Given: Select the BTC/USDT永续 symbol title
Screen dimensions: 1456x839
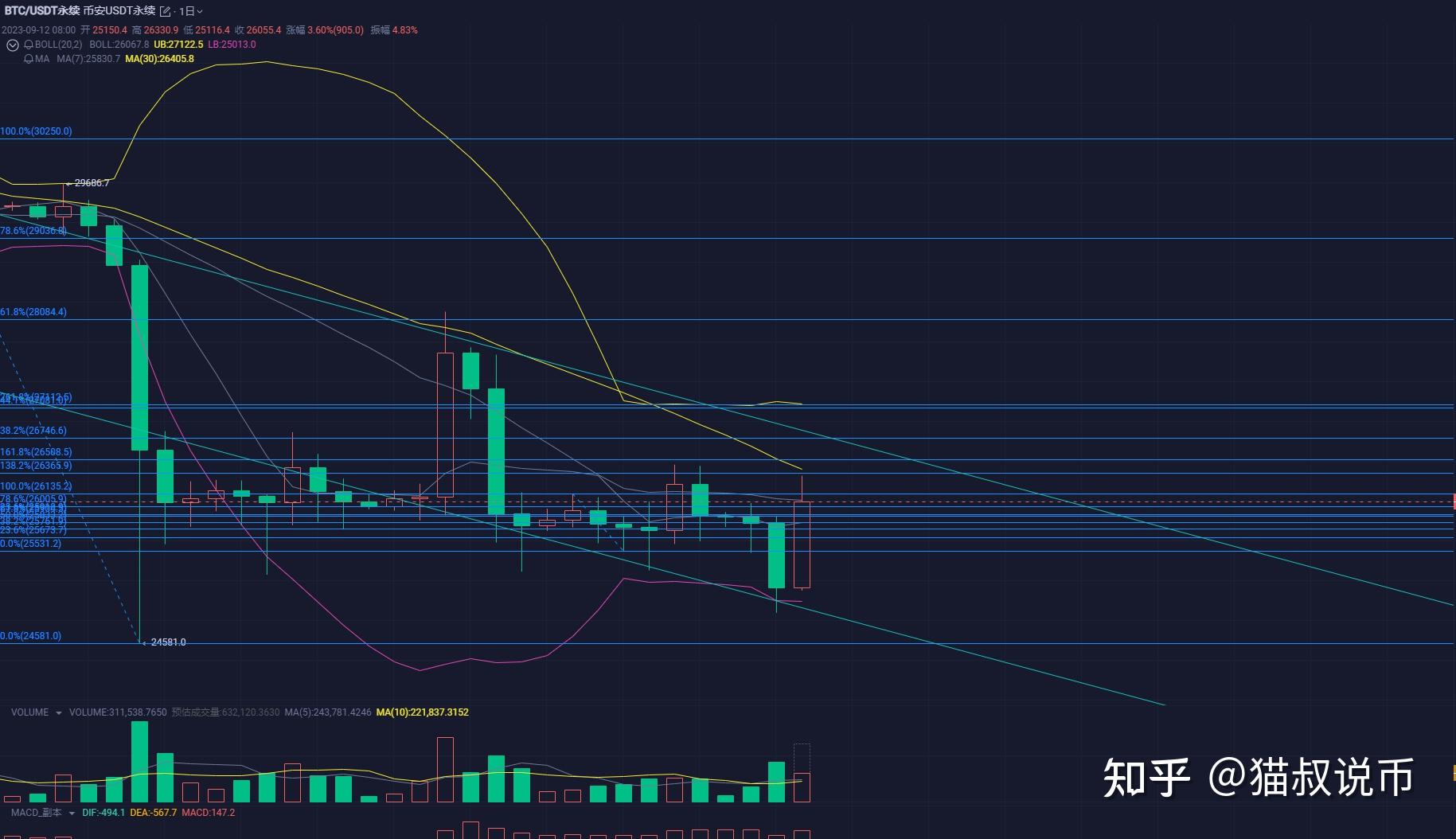Looking at the screenshot, I should [x=44, y=11].
